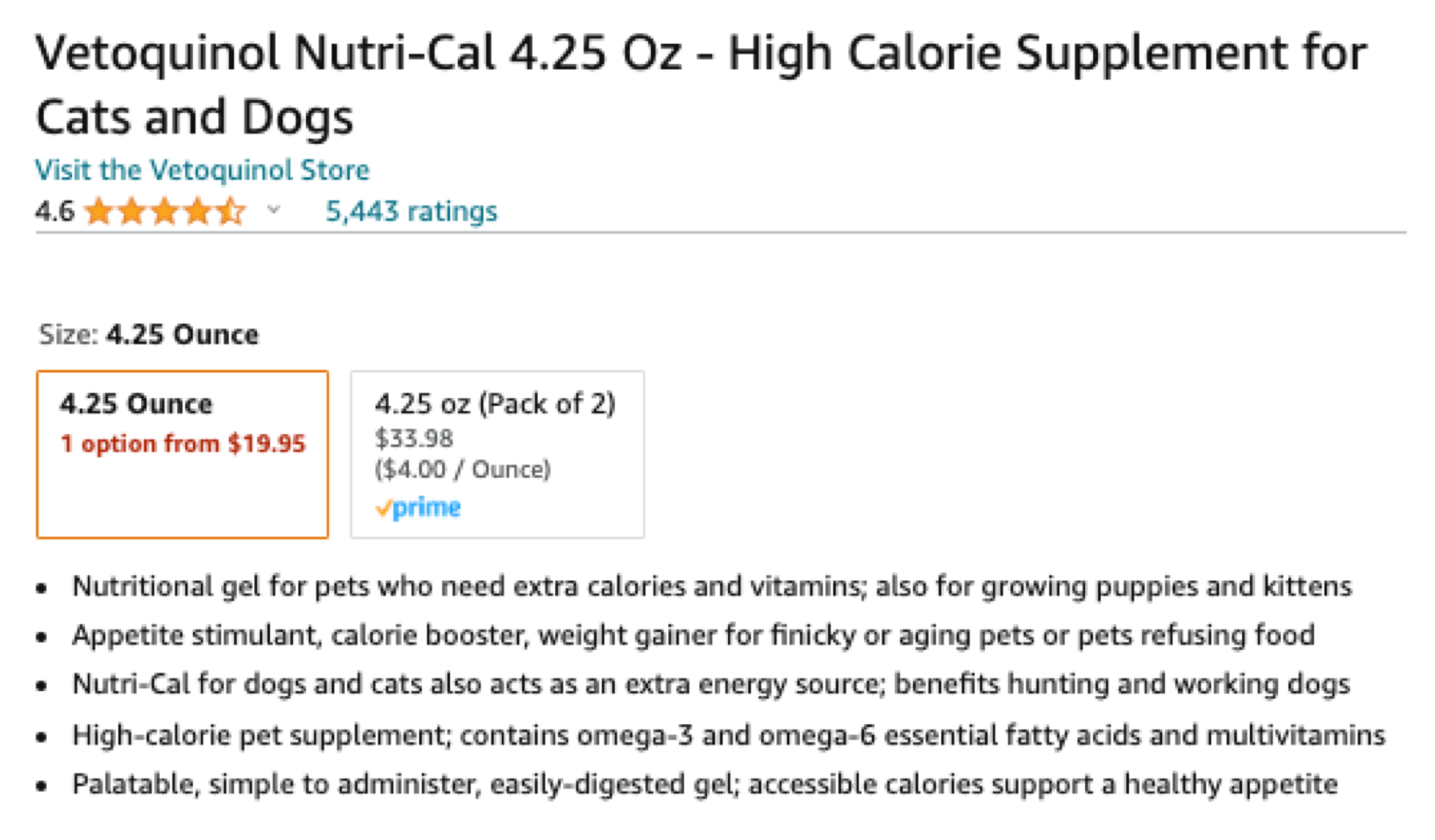Image resolution: width=1435 pixels, height=840 pixels.
Task: Select the 4.25 Ounce size option
Action: click(182, 453)
